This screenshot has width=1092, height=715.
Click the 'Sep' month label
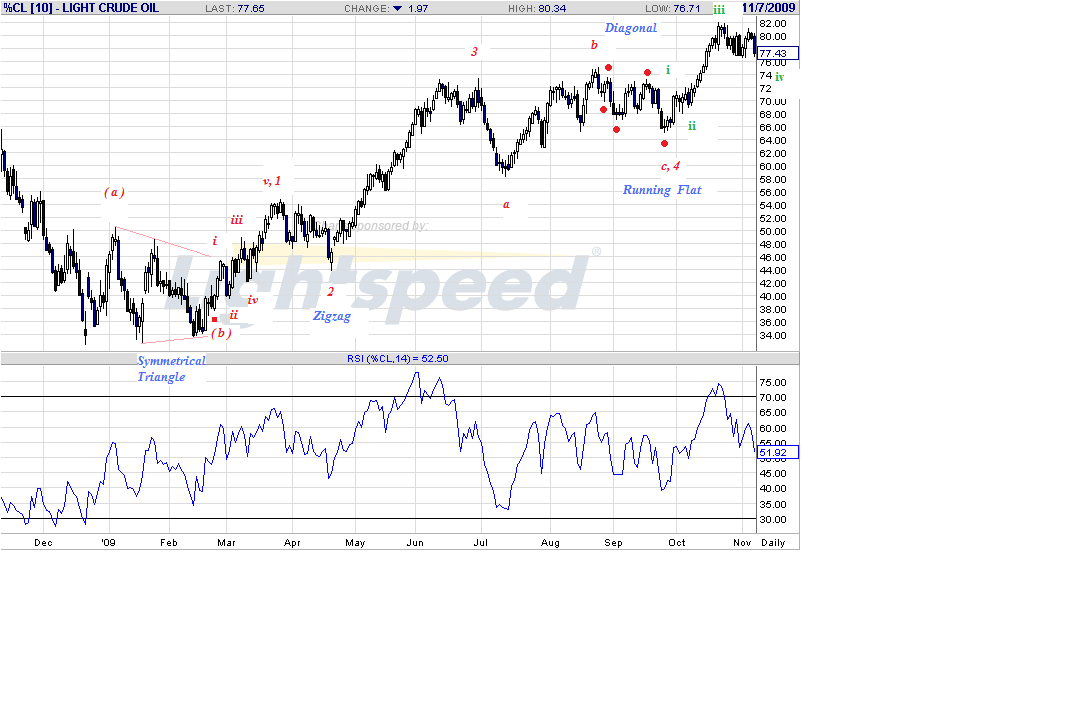614,542
